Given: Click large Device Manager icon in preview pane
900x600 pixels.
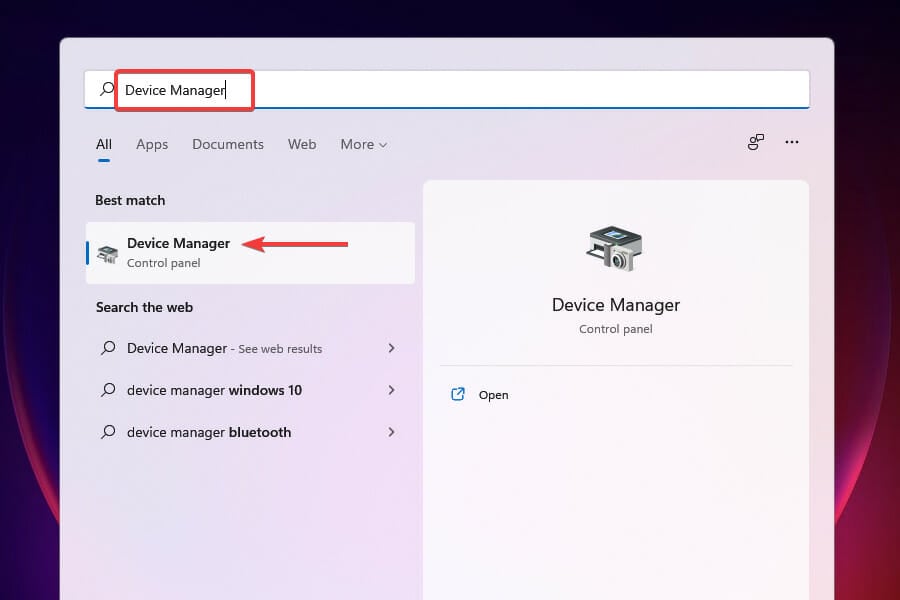Looking at the screenshot, I should [614, 249].
